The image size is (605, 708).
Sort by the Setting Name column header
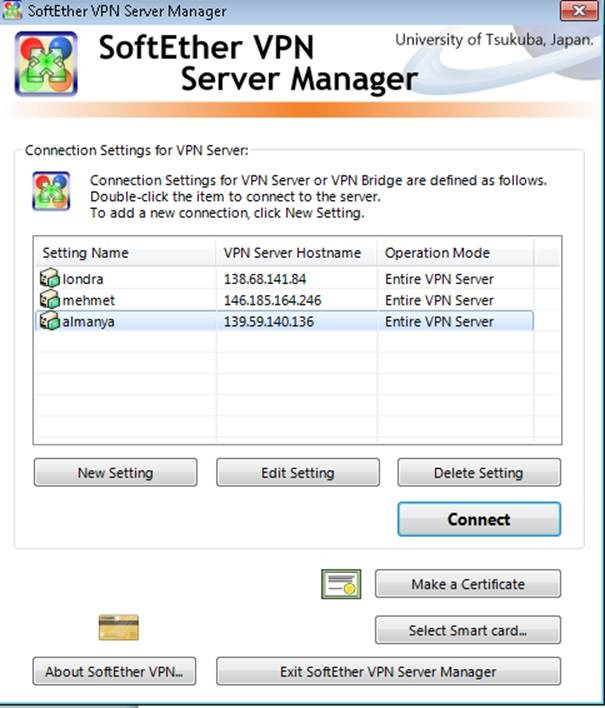(125, 252)
